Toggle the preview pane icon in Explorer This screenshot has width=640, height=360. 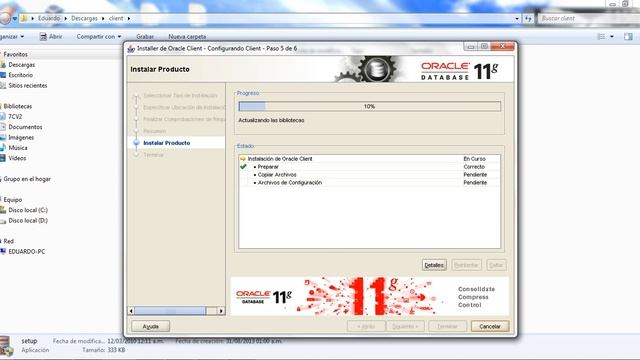pos(628,36)
